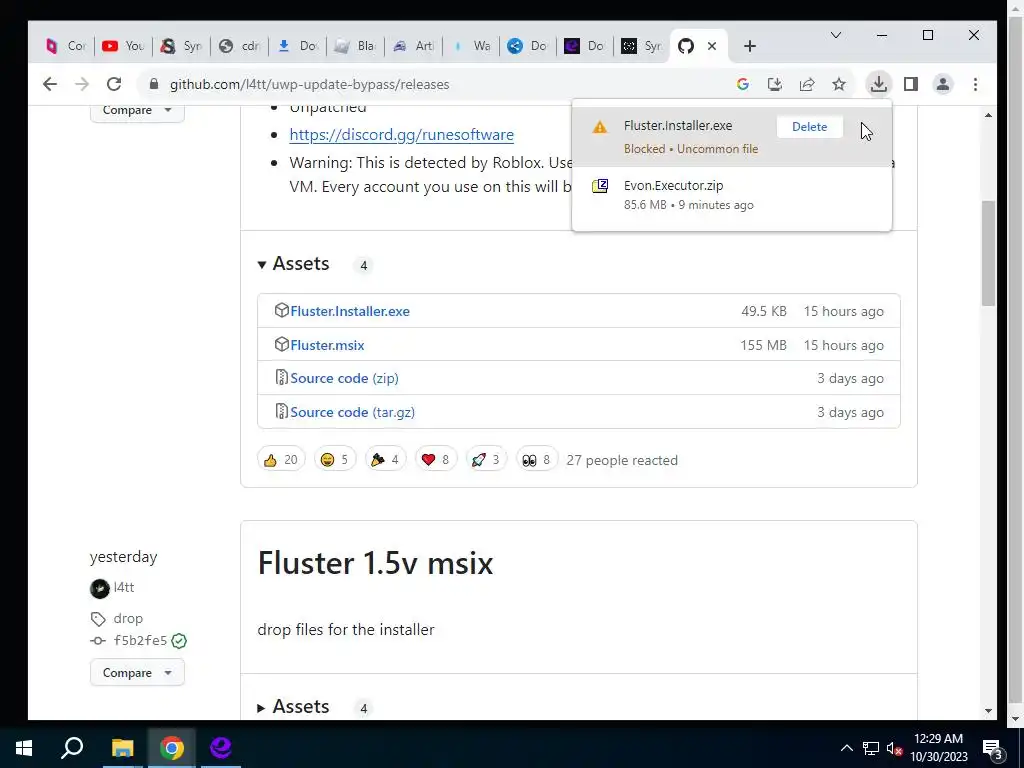React with heart emoji (8)
The height and width of the screenshot is (768, 1024).
tap(436, 460)
